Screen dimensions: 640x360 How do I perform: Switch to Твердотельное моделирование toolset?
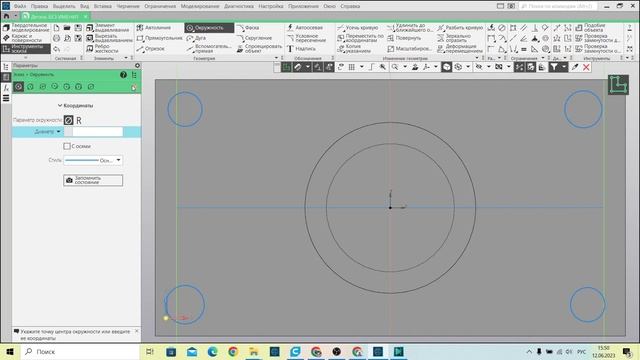tap(26, 28)
